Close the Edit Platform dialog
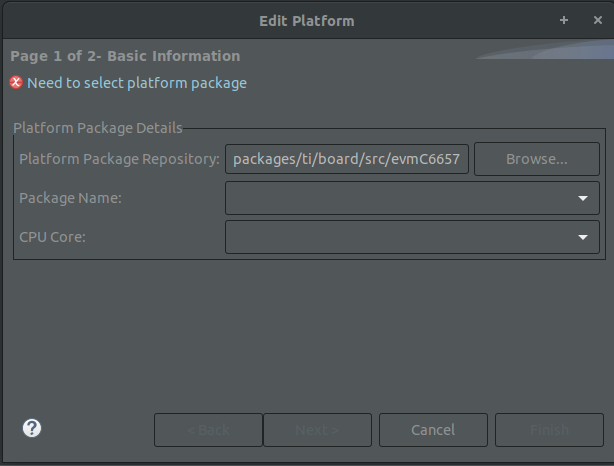 pos(594,20)
